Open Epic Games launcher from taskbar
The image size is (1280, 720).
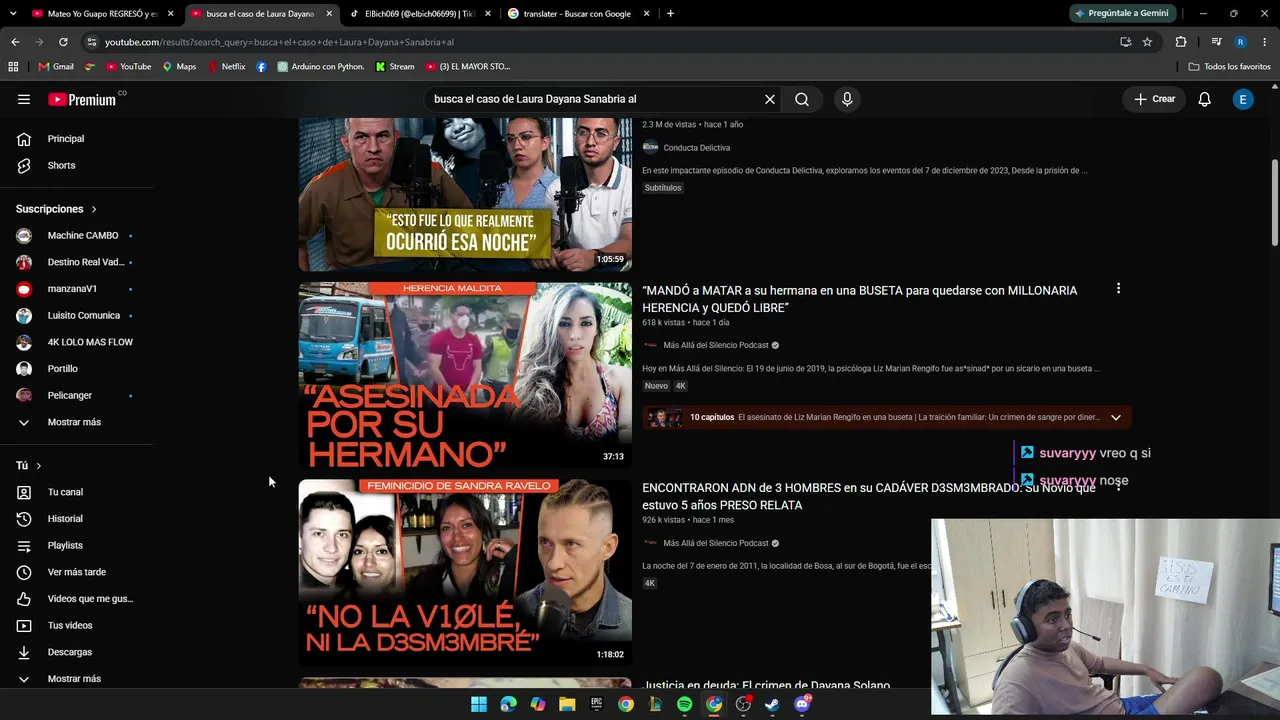coord(596,704)
